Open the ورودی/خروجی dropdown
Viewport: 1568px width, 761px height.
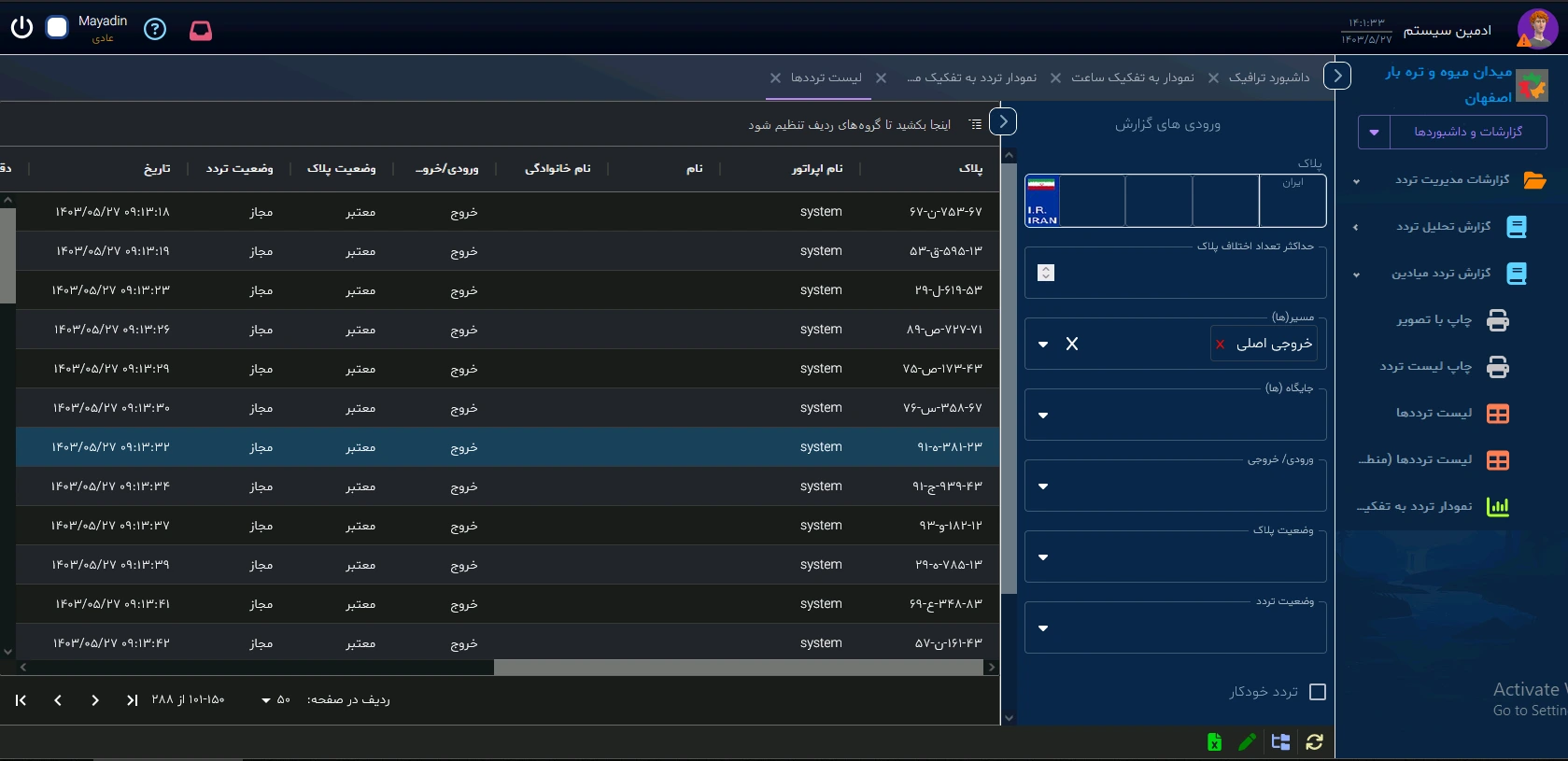[x=1176, y=486]
